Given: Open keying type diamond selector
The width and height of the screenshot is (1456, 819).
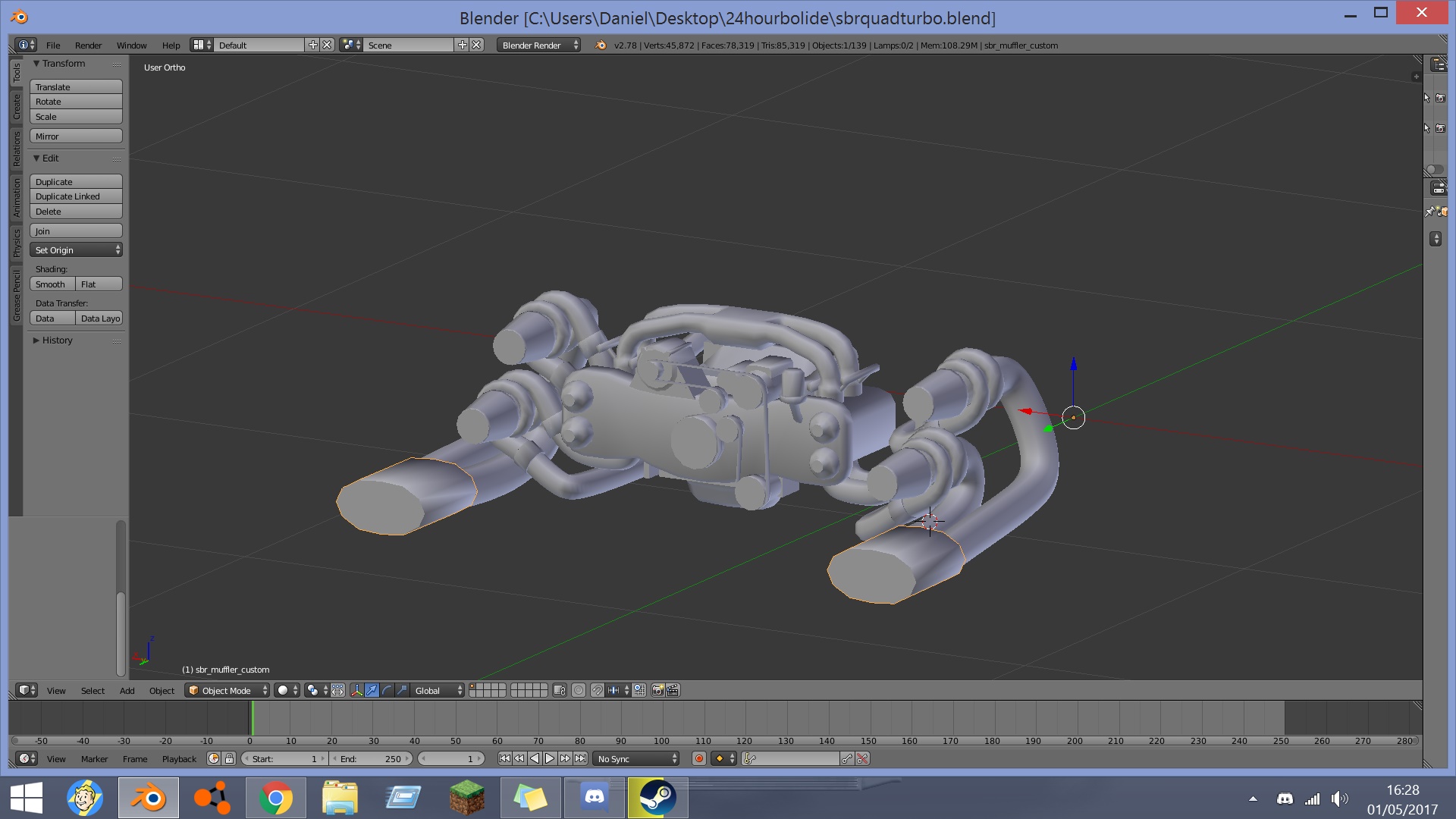Looking at the screenshot, I should point(723,758).
